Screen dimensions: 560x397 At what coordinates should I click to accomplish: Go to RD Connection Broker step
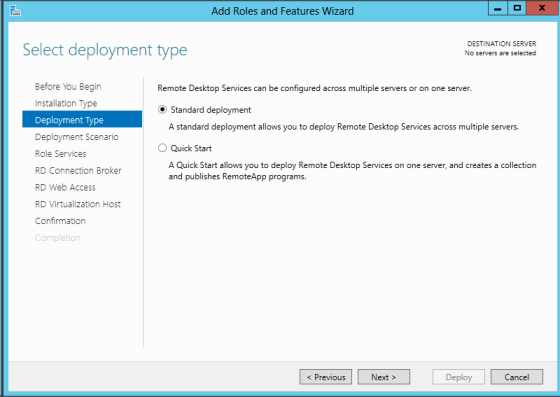pyautogui.click(x=78, y=170)
